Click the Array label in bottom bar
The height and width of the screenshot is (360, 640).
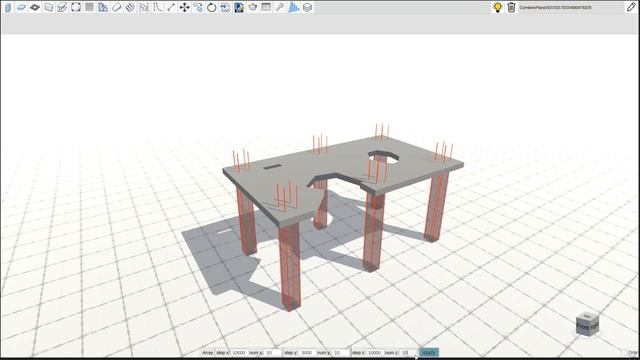coord(208,353)
